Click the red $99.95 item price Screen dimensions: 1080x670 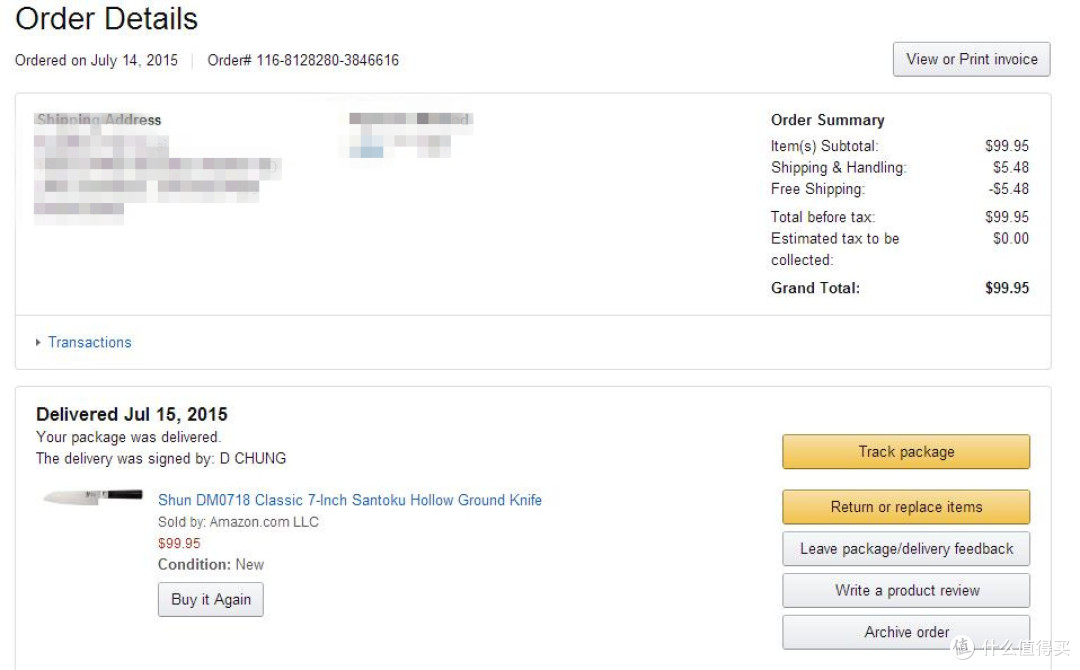179,543
